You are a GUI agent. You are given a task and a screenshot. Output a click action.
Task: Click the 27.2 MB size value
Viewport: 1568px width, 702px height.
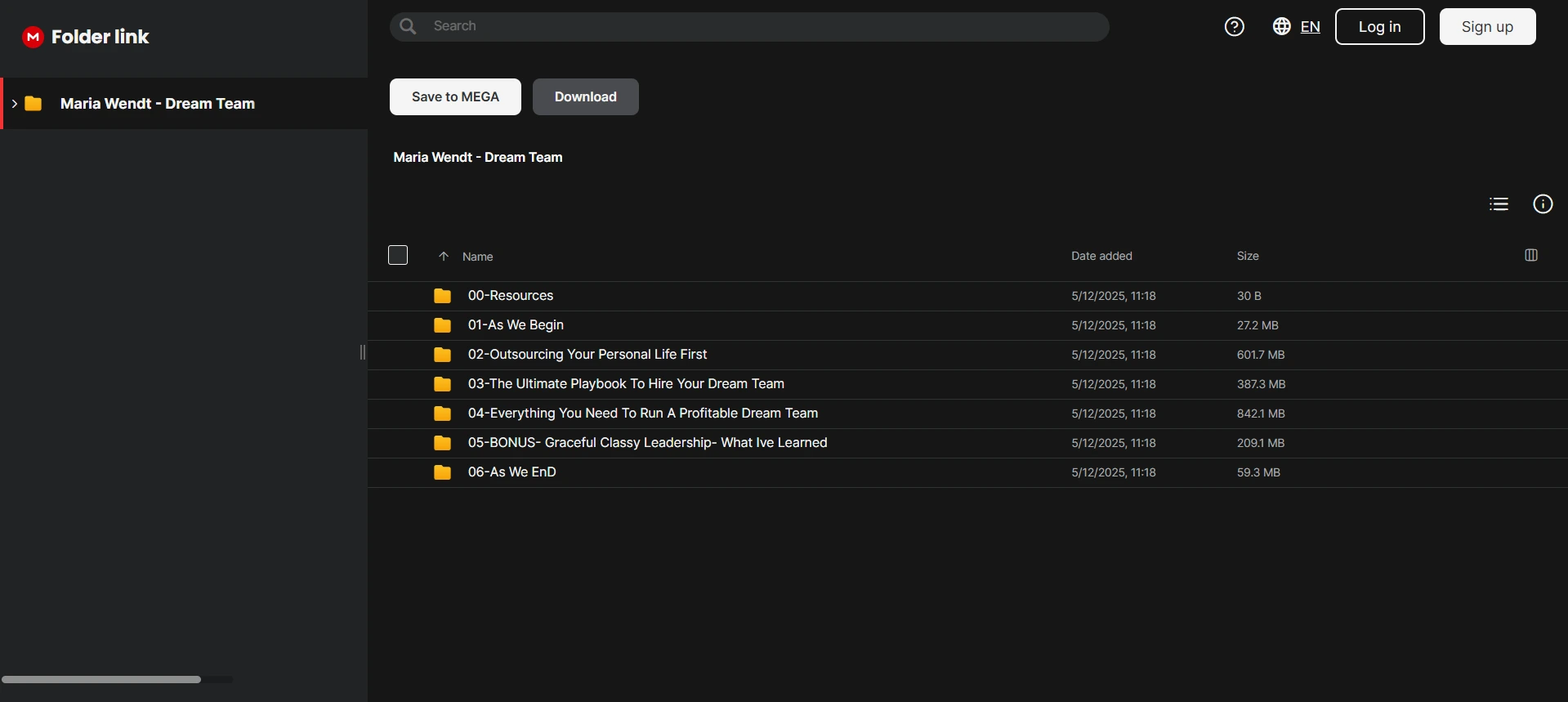click(x=1258, y=325)
